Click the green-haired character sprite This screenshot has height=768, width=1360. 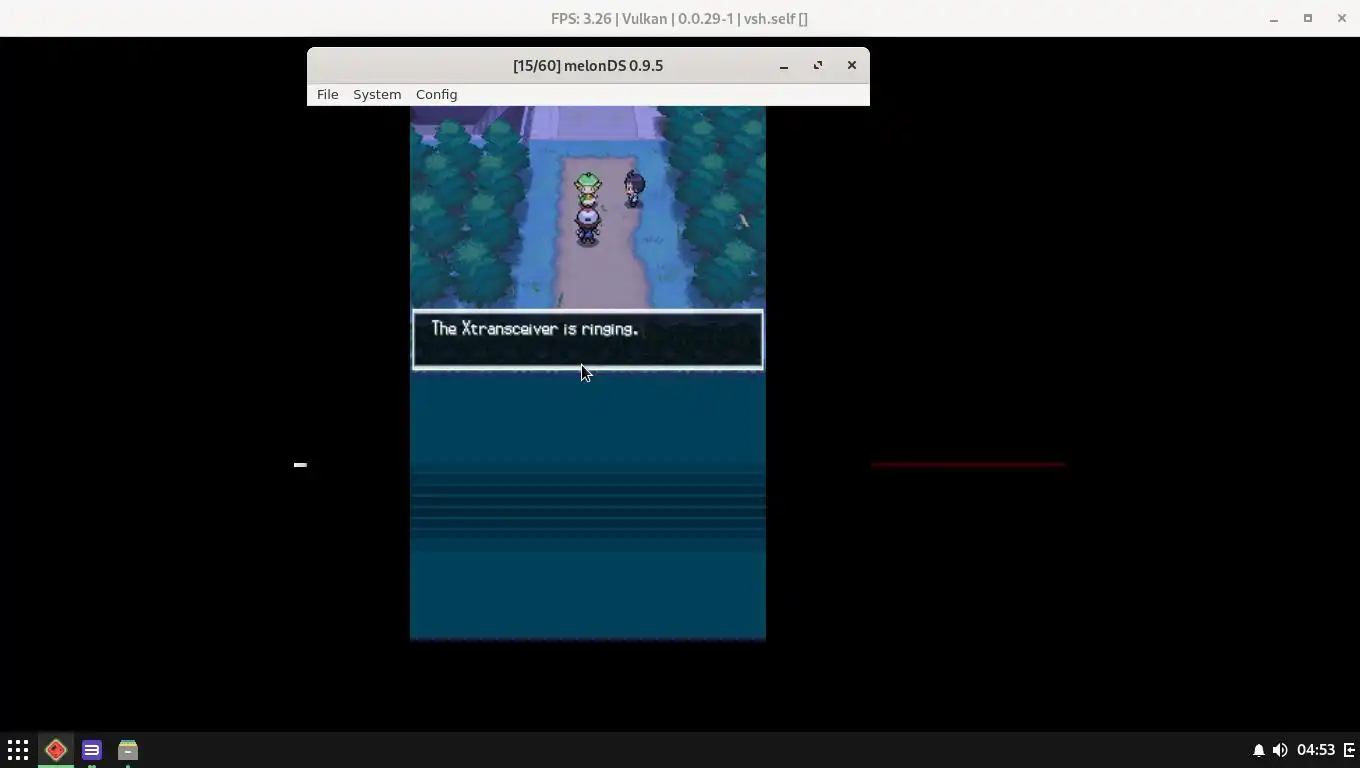click(588, 189)
